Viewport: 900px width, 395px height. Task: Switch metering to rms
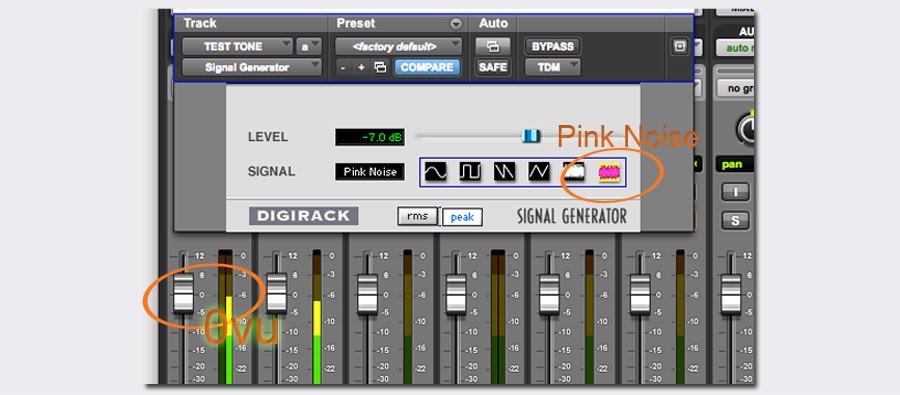click(418, 216)
